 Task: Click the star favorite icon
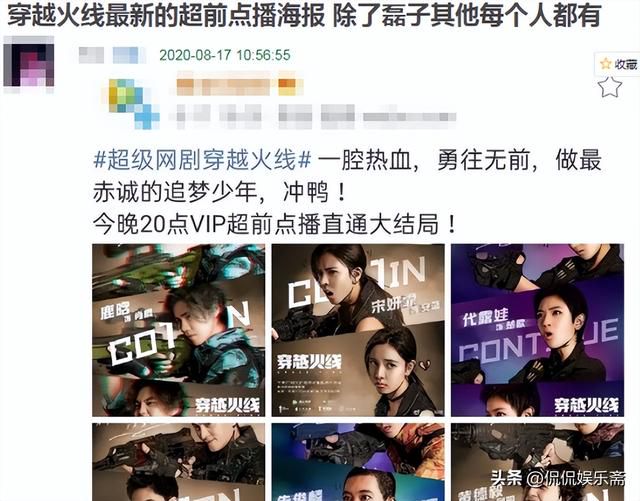609,87
